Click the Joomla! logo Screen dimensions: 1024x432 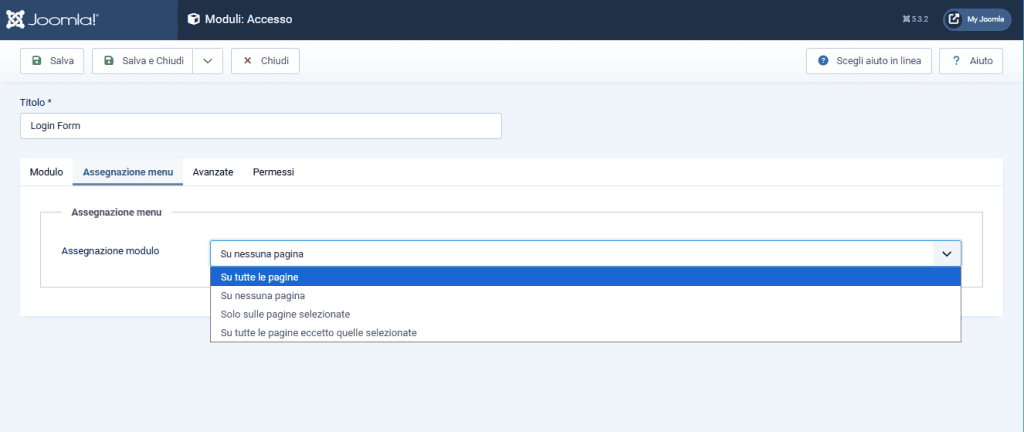pyautogui.click(x=52, y=19)
